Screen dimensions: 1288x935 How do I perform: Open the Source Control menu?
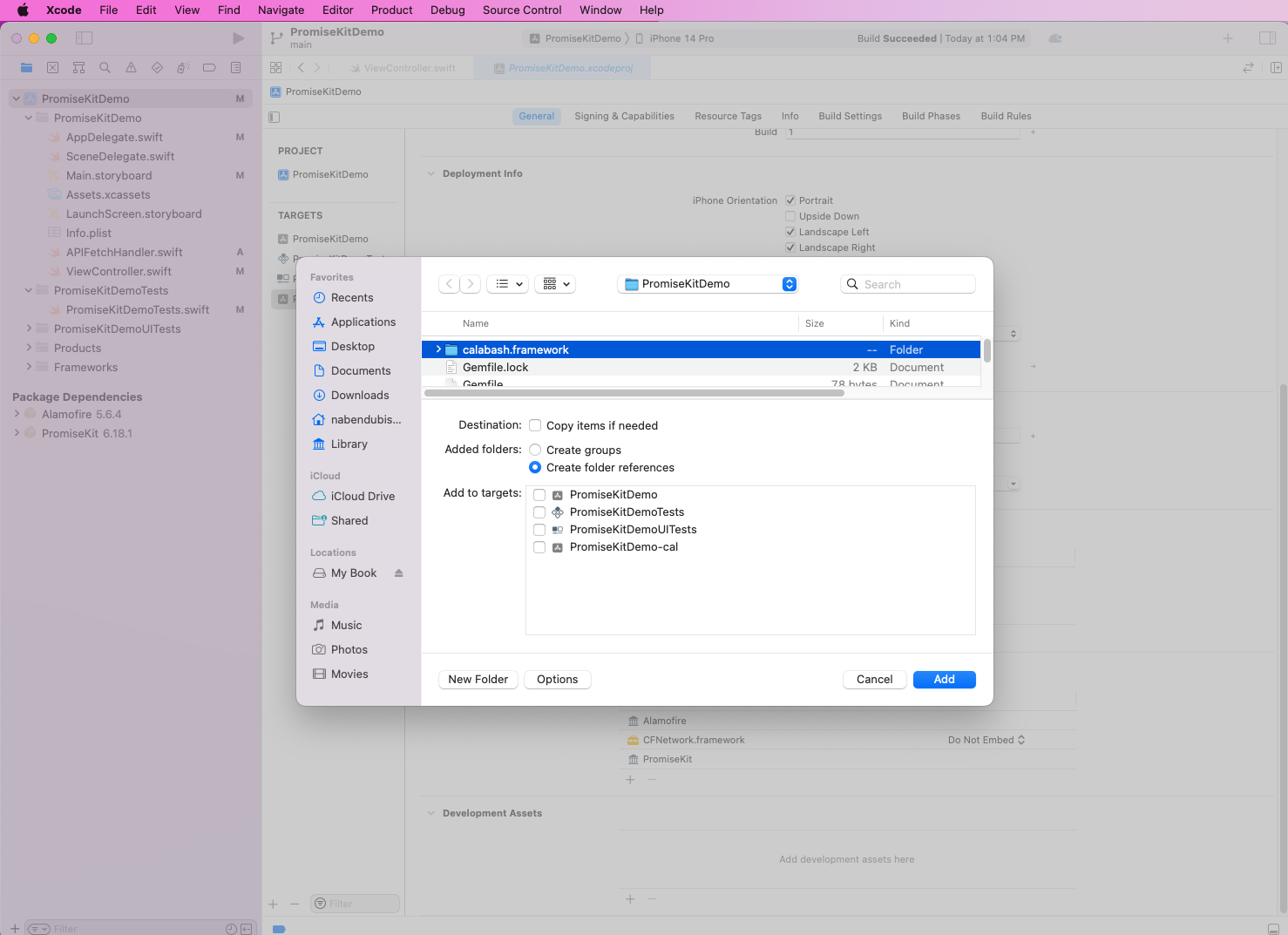tap(522, 10)
